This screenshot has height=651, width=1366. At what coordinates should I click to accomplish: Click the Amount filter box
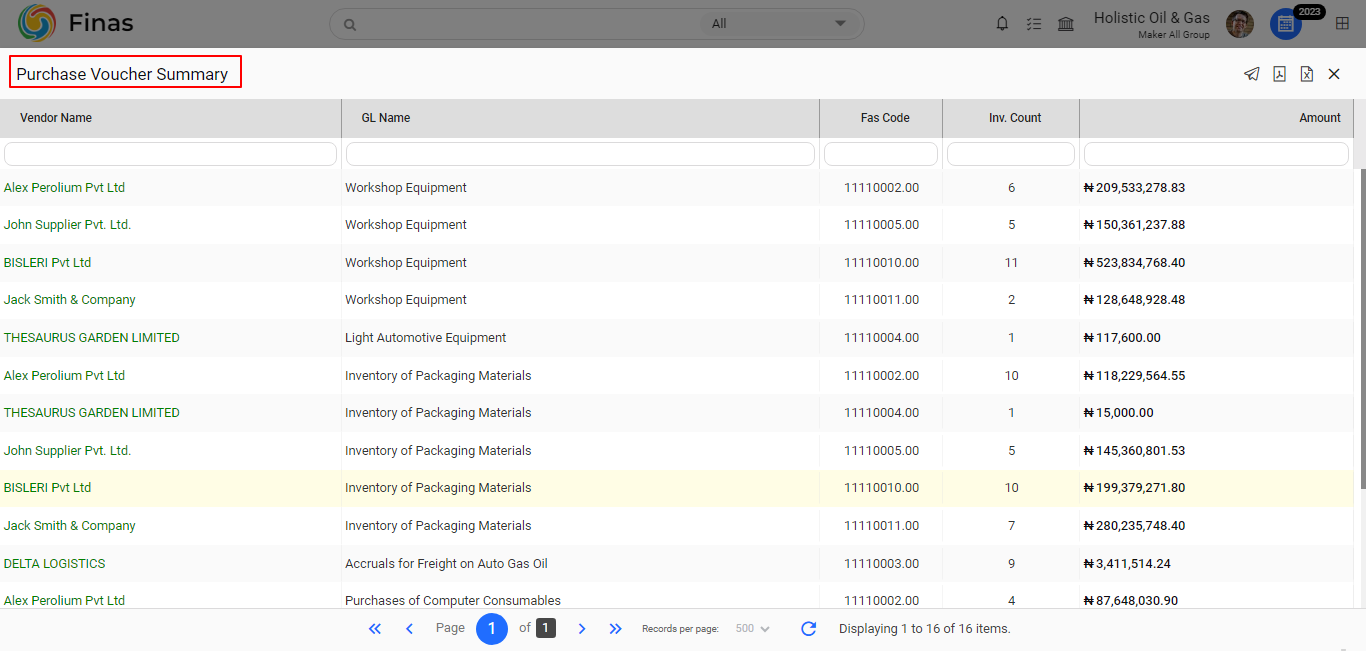1216,154
